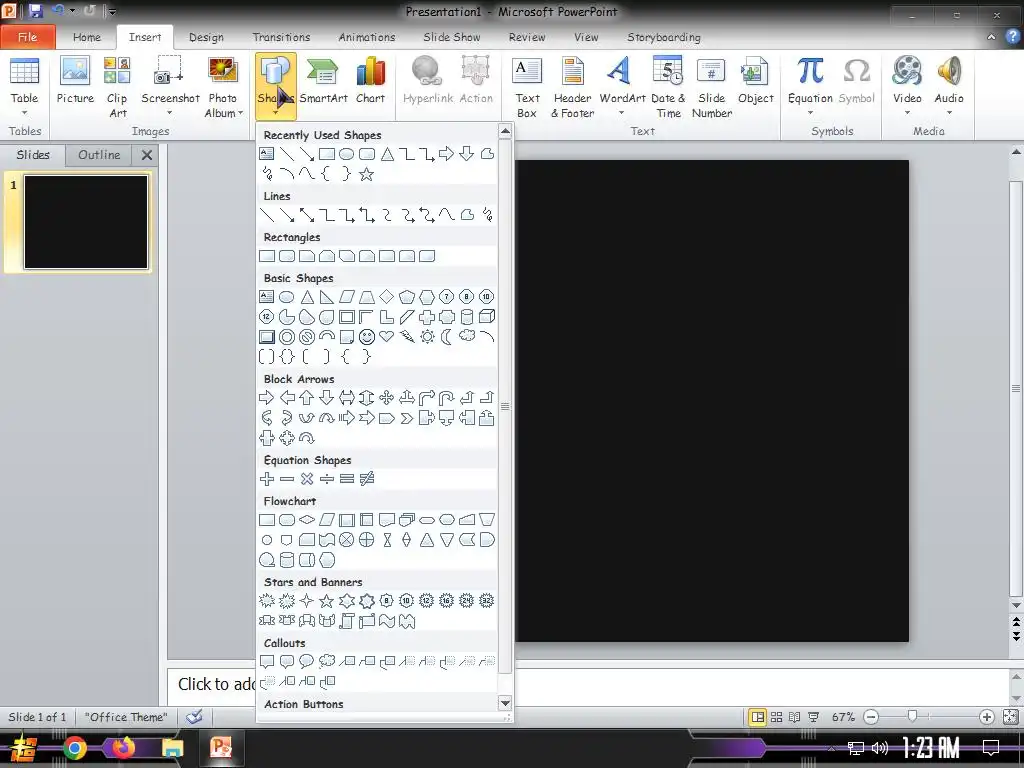This screenshot has width=1024, height=768.
Task: Zoom in with the plus button
Action: (x=987, y=717)
